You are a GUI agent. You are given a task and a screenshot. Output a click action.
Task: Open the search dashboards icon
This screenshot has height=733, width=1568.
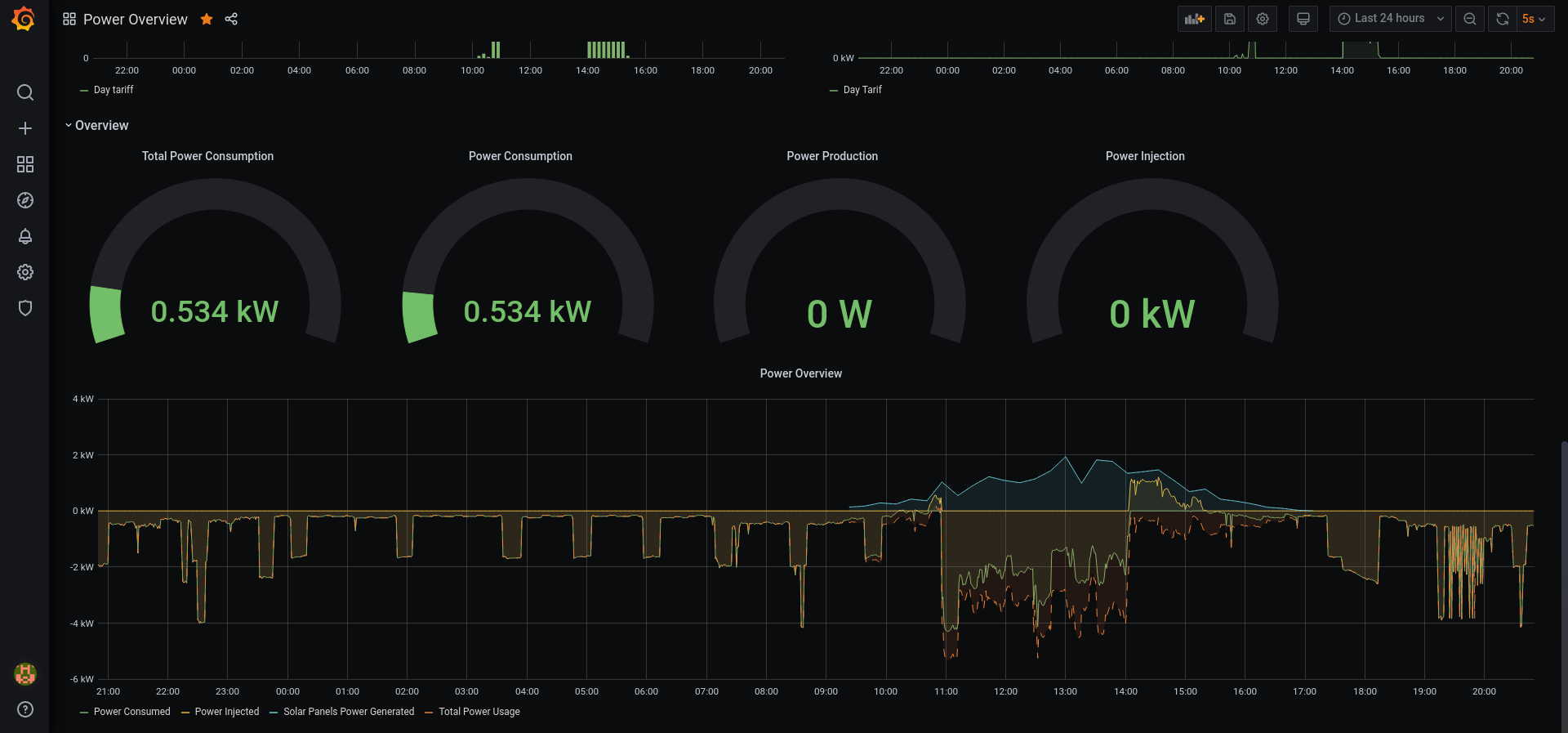[x=25, y=92]
